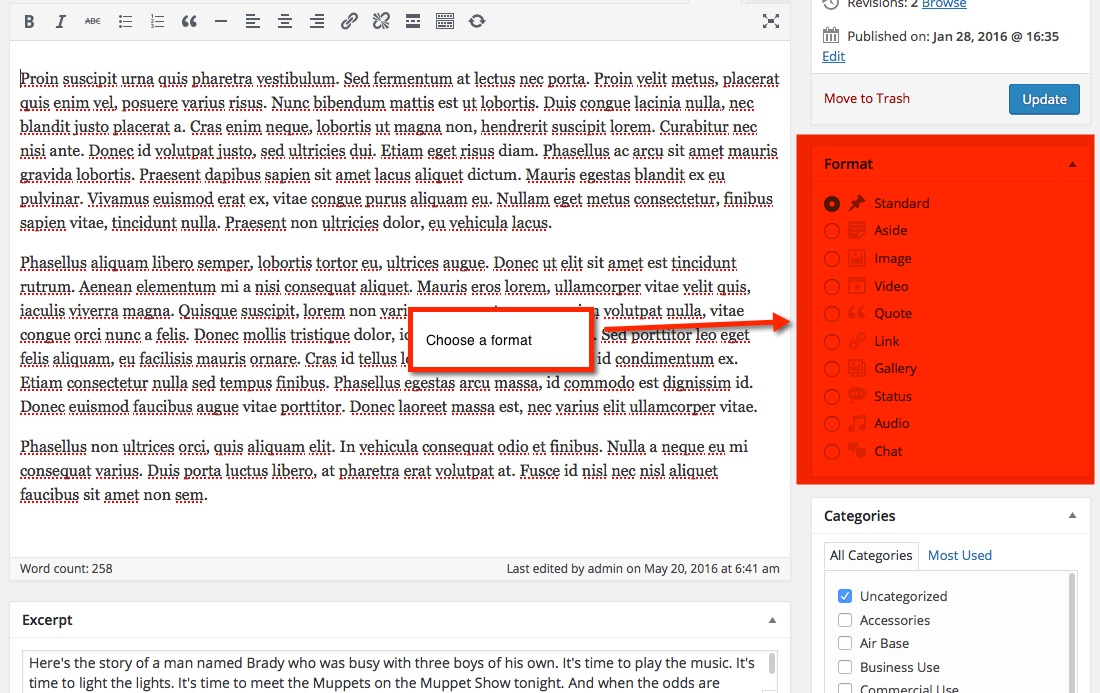Apply italic formatting
This screenshot has width=1100, height=693.
60,21
